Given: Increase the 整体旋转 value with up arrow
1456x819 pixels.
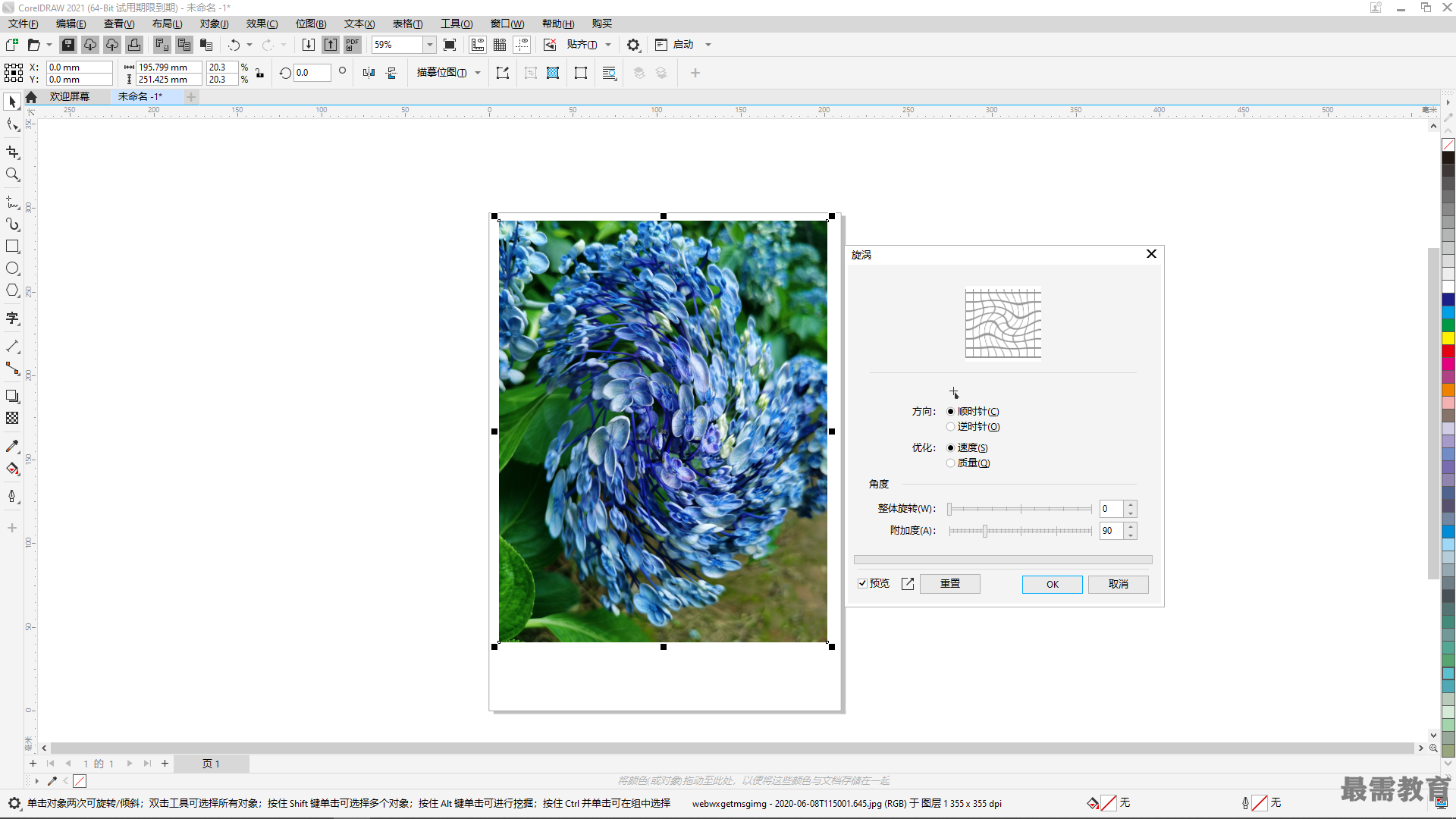Looking at the screenshot, I should click(x=1131, y=504).
